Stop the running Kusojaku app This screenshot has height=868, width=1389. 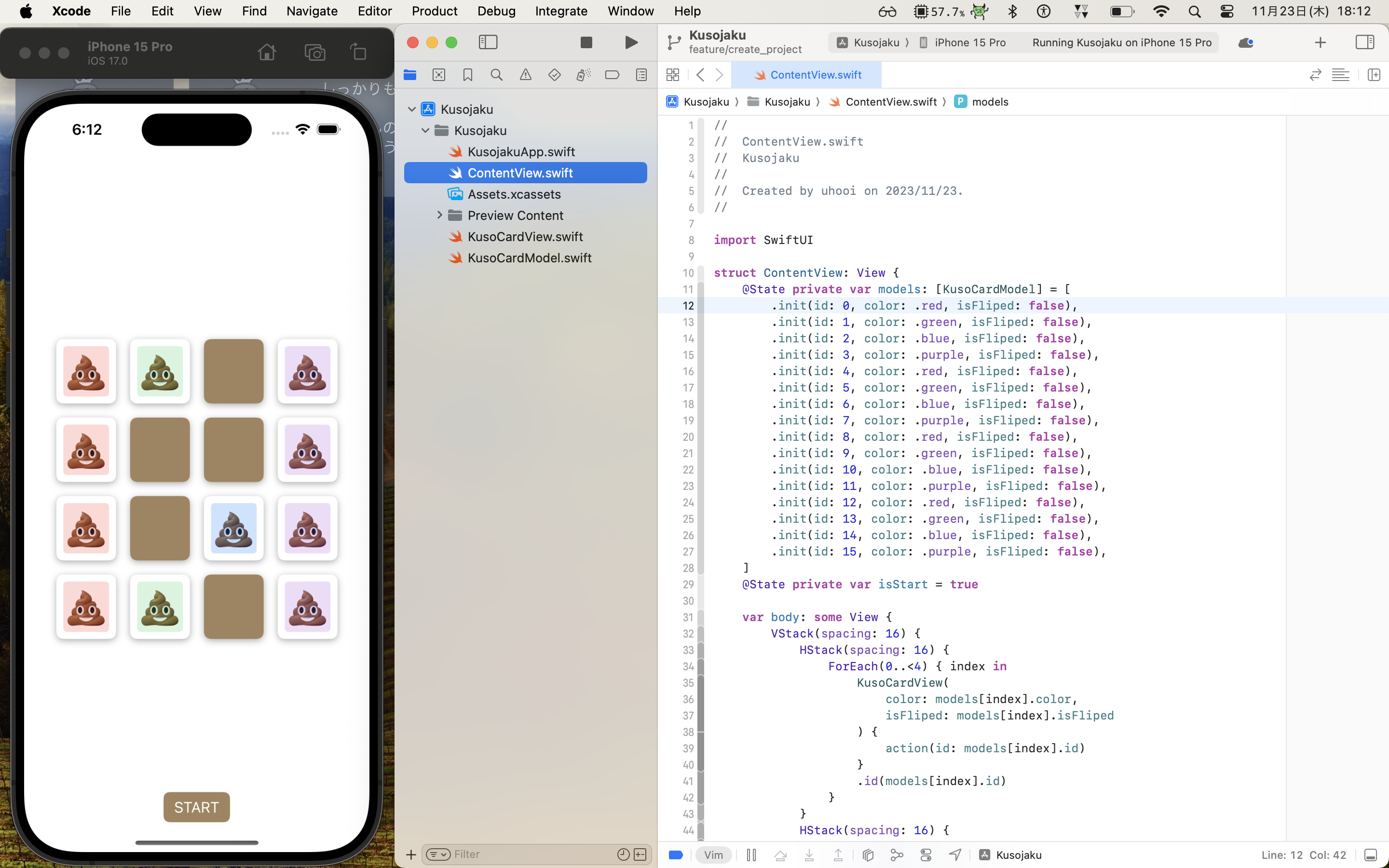tap(586, 42)
